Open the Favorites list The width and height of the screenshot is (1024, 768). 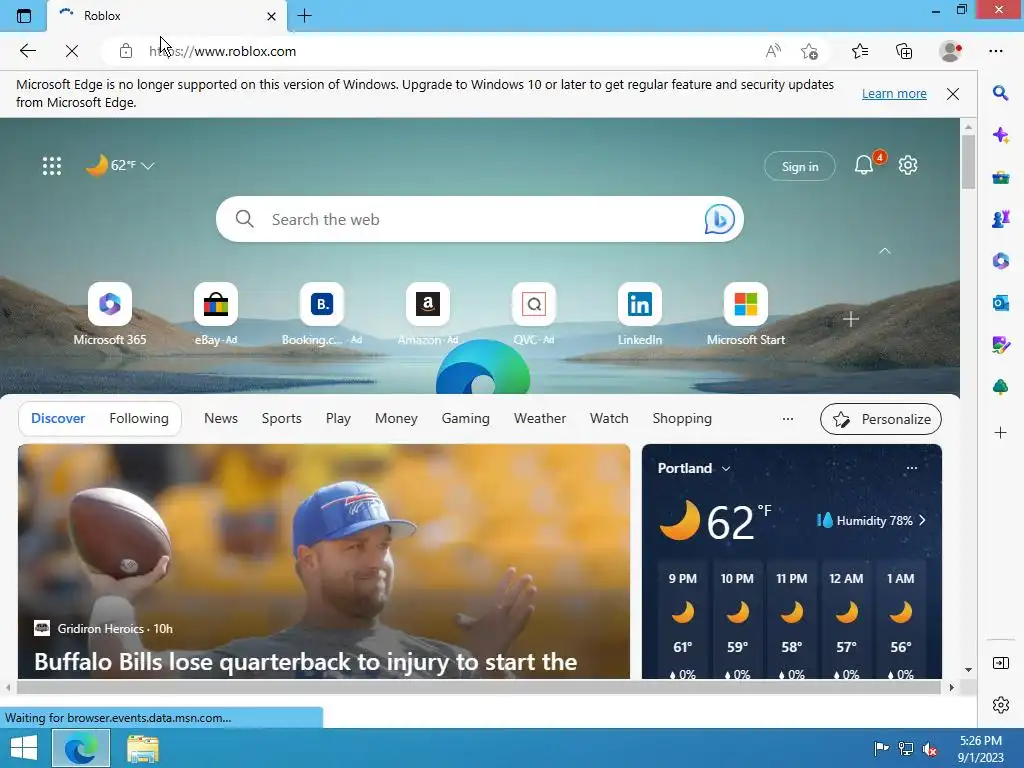[x=860, y=51]
